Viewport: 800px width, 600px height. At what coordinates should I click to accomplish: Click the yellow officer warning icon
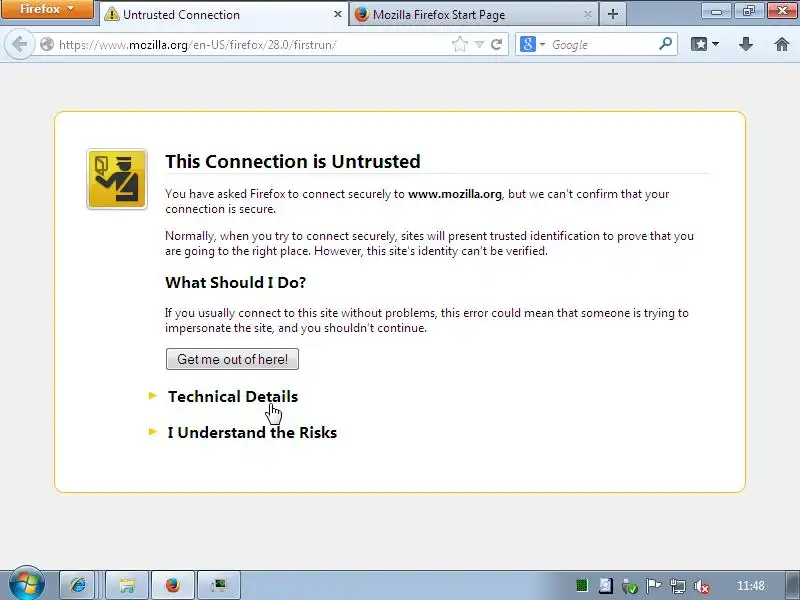(x=117, y=179)
